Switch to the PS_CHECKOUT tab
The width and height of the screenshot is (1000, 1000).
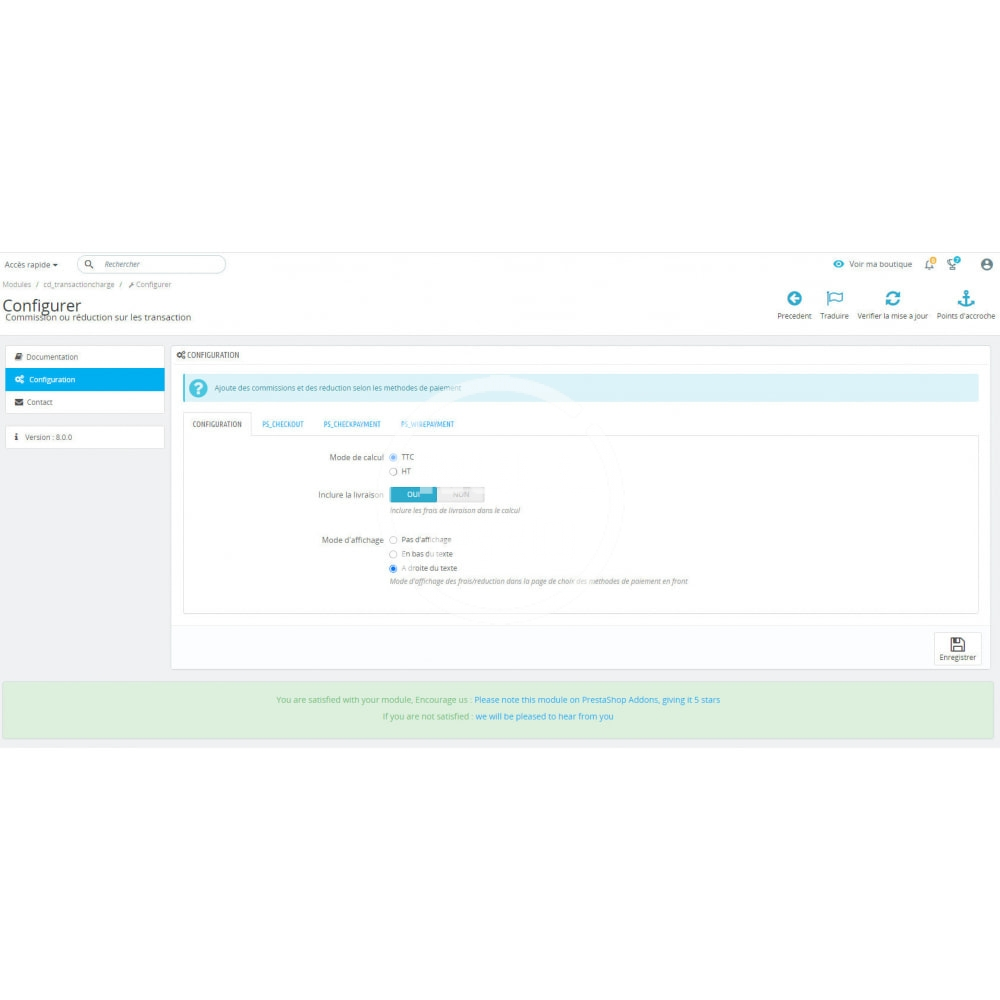283,424
